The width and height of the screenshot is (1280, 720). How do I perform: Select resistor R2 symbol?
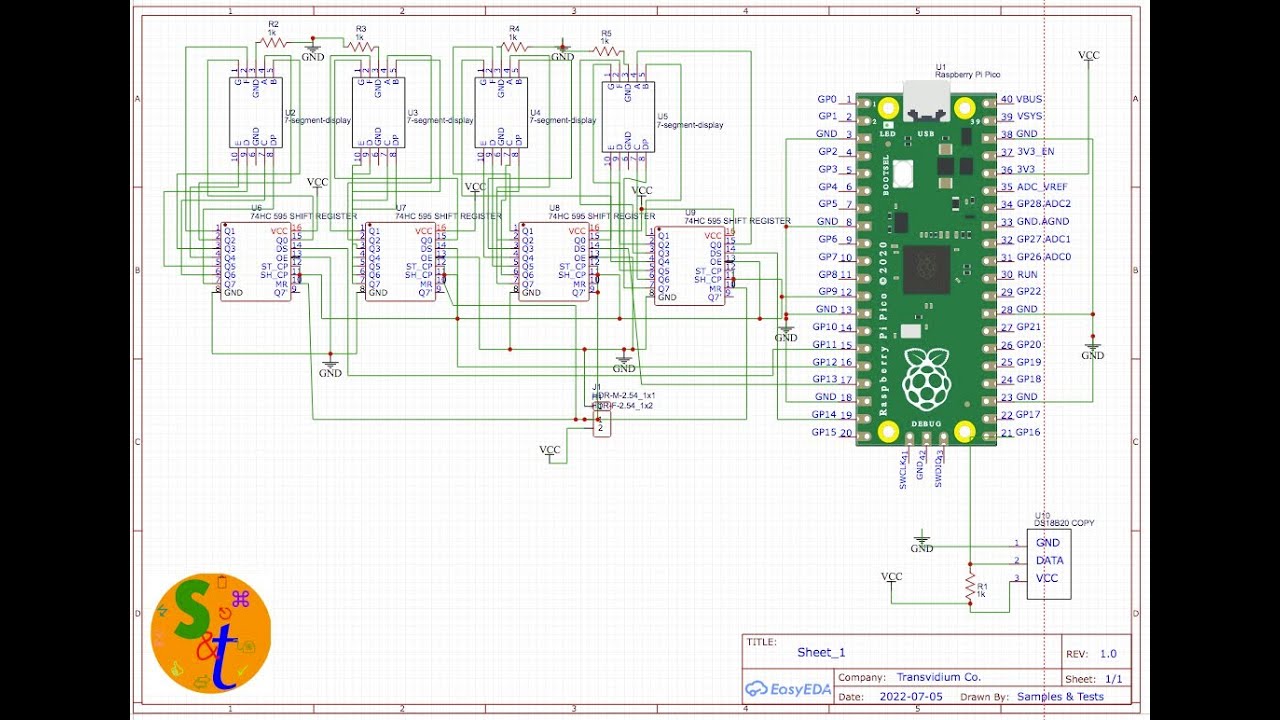pyautogui.click(x=272, y=42)
